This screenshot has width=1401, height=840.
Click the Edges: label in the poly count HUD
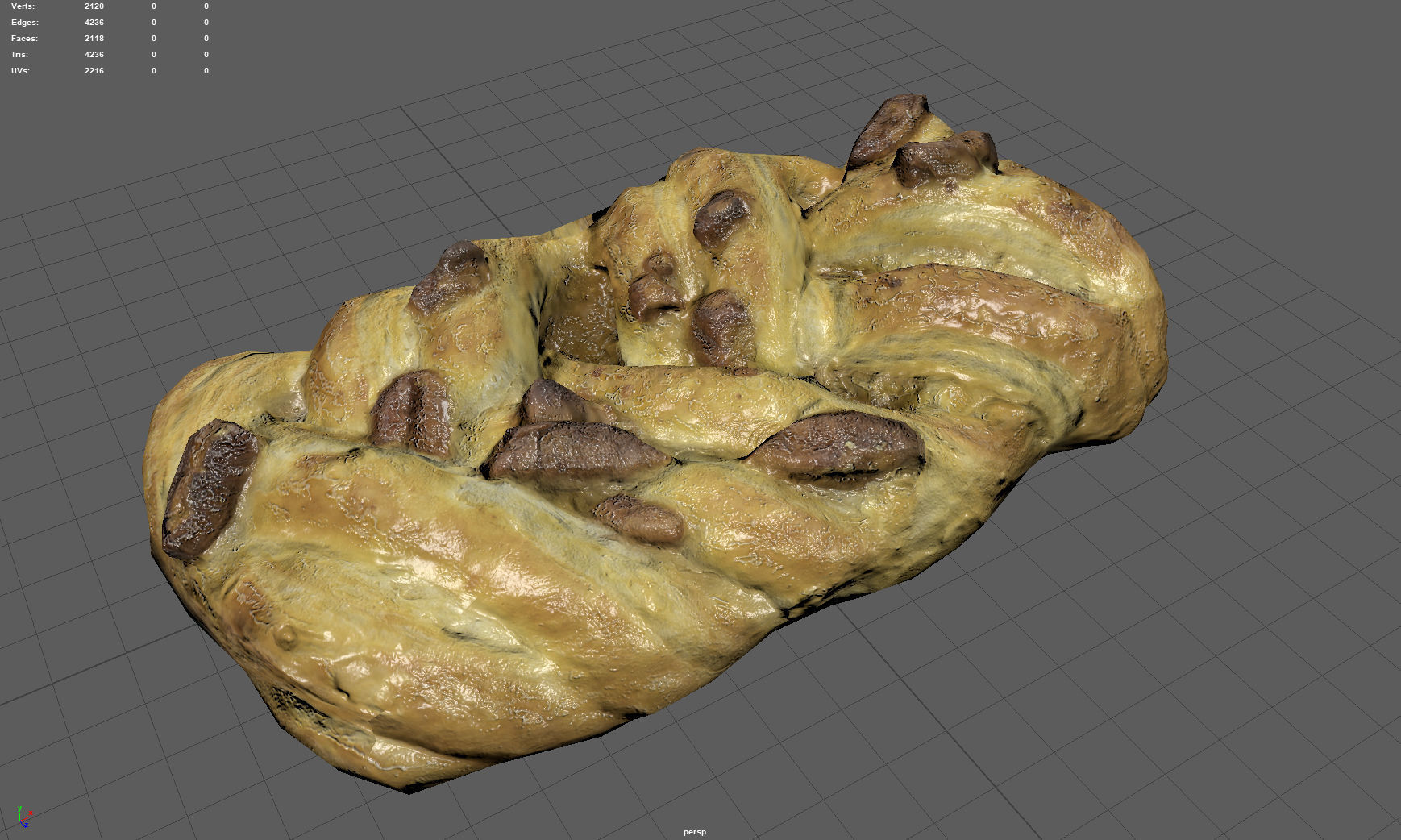pos(25,23)
